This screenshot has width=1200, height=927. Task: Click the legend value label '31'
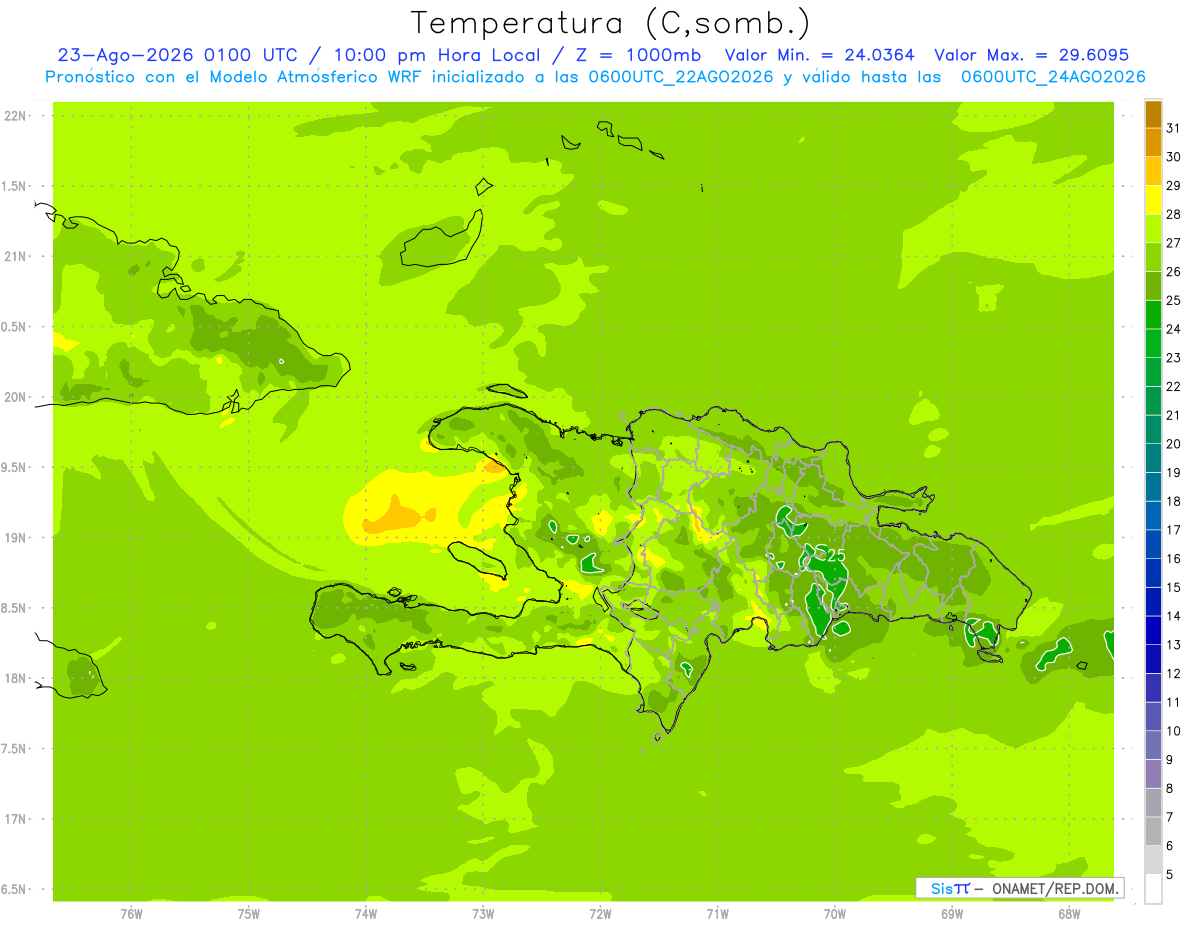coord(1173,128)
